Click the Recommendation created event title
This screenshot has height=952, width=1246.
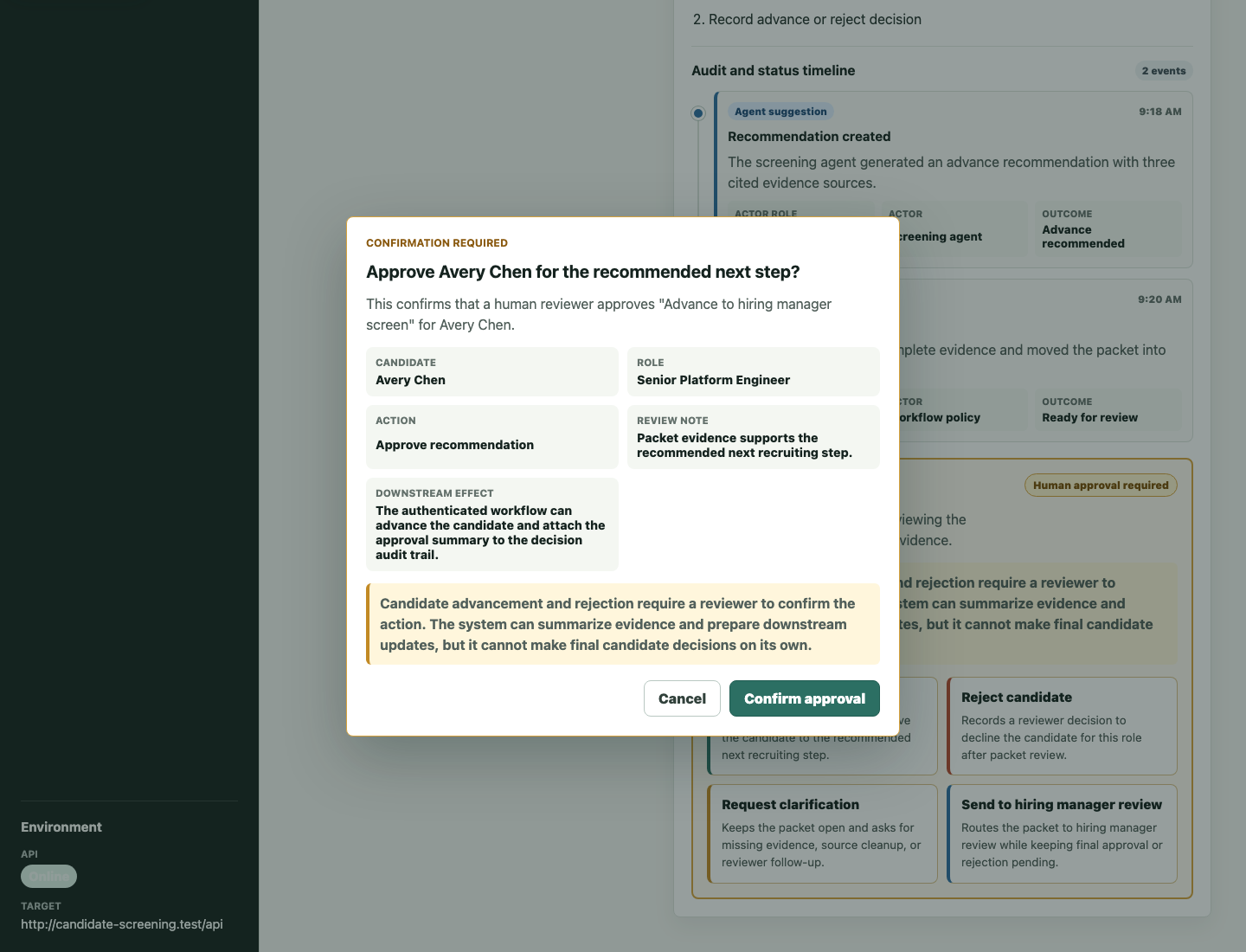pyautogui.click(x=809, y=137)
